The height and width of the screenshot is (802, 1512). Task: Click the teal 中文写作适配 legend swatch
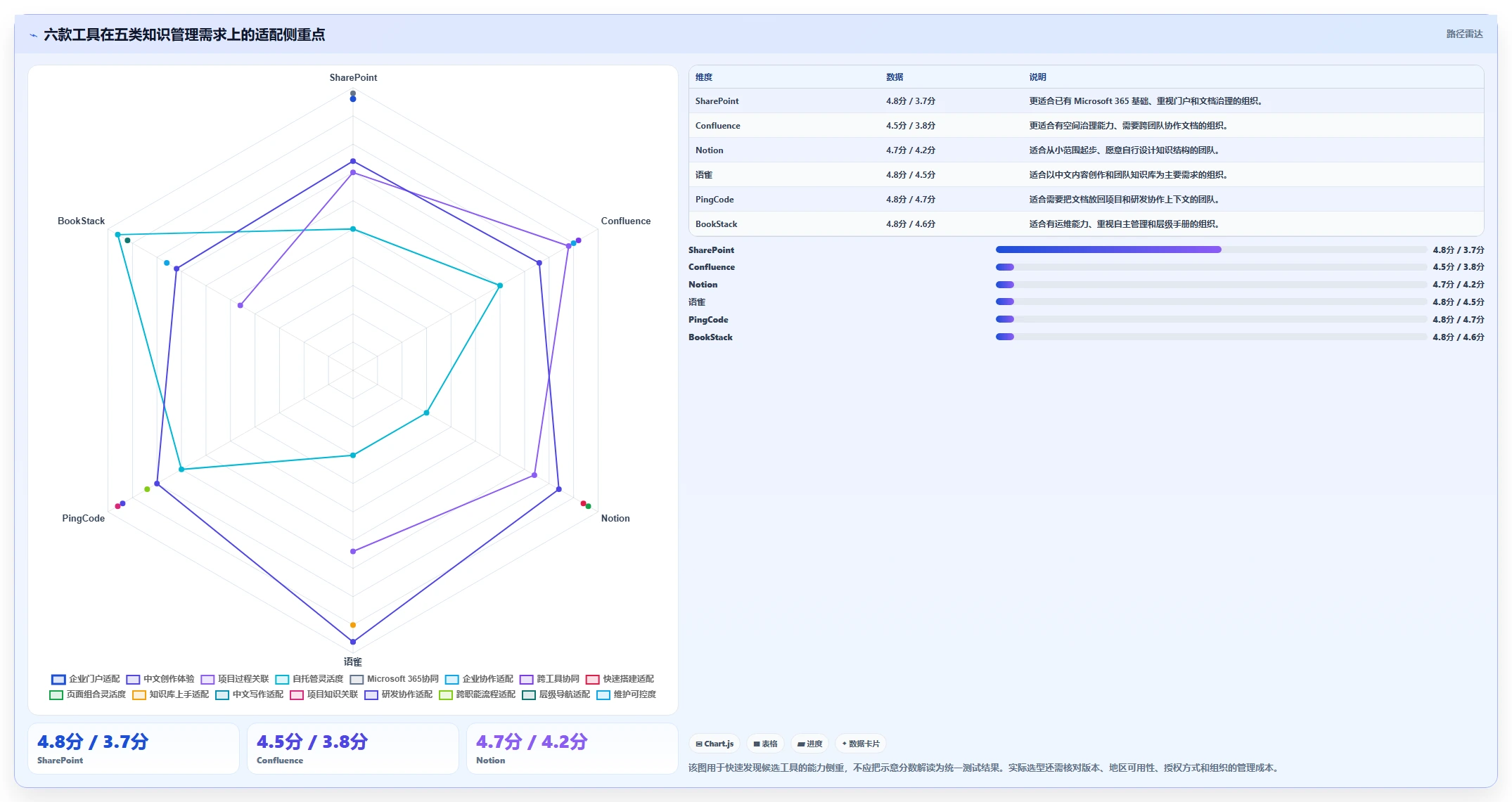(x=222, y=695)
